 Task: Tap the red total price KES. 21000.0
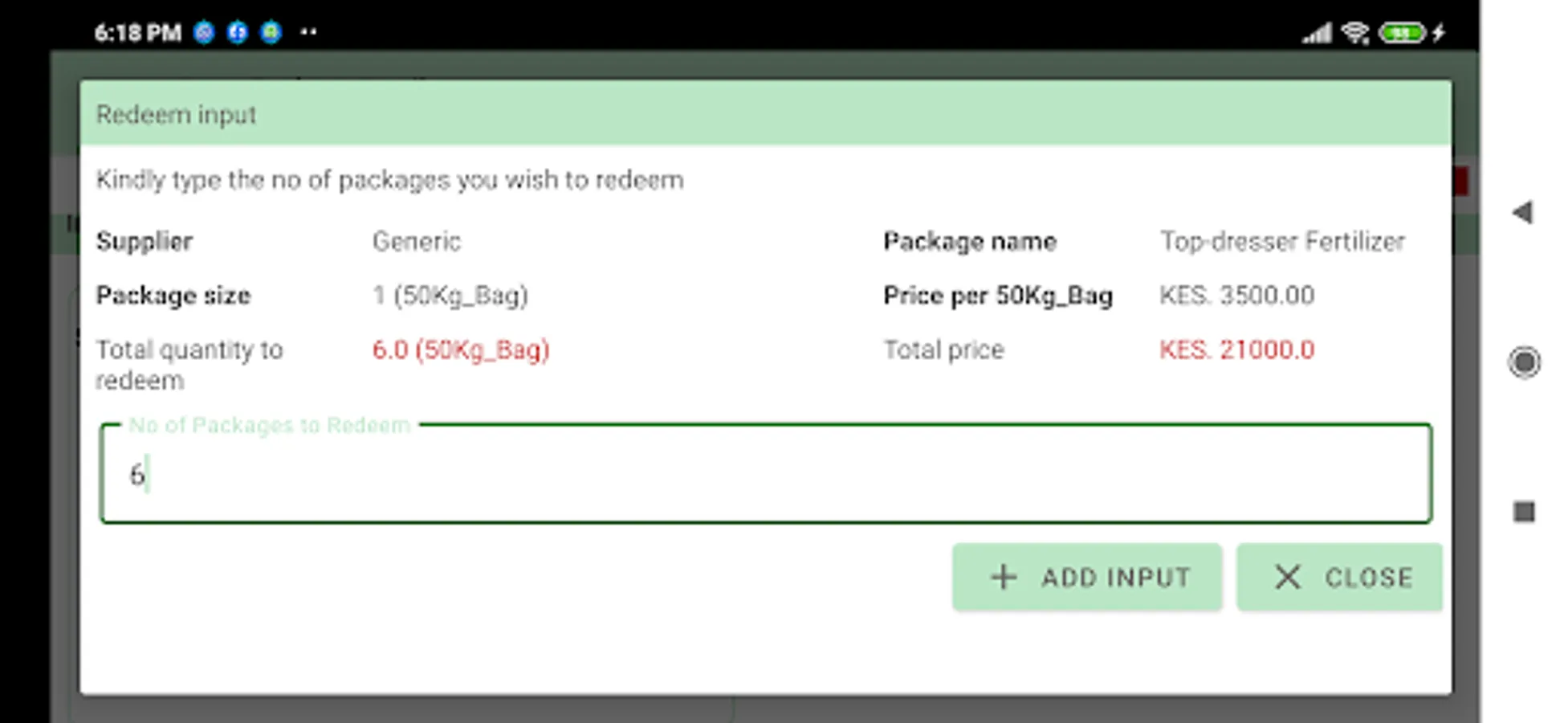(1236, 350)
